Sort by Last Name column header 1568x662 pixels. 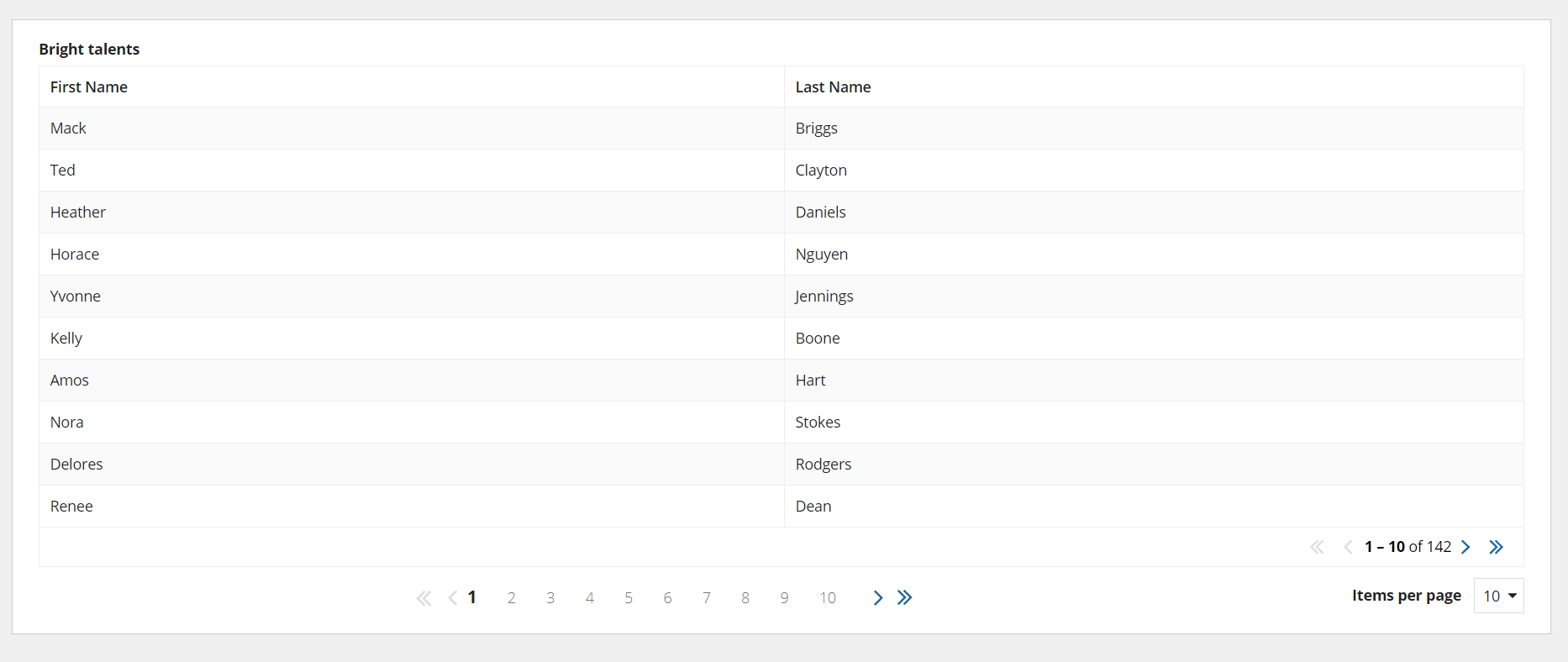click(x=833, y=87)
